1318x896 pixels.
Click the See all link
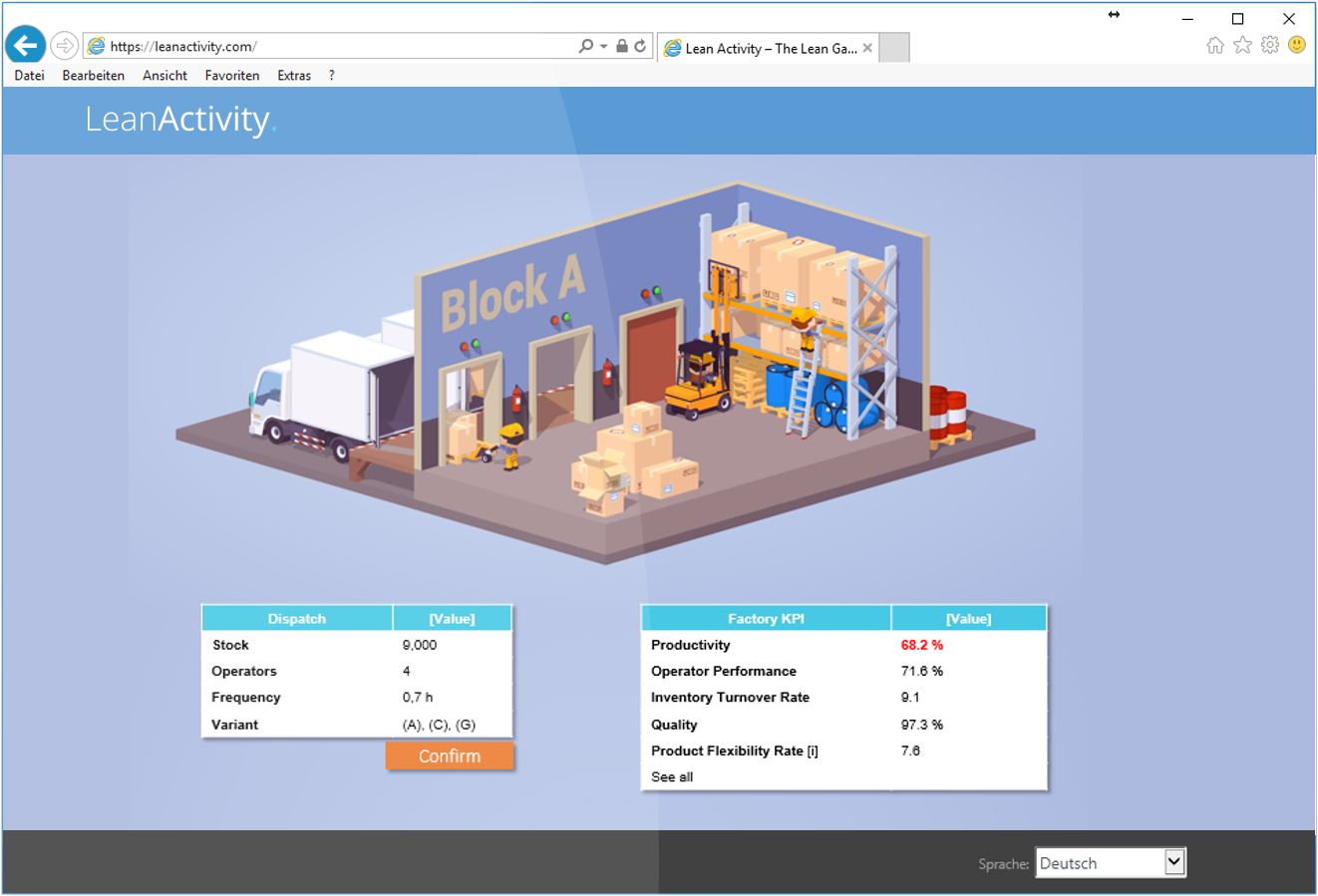[672, 777]
